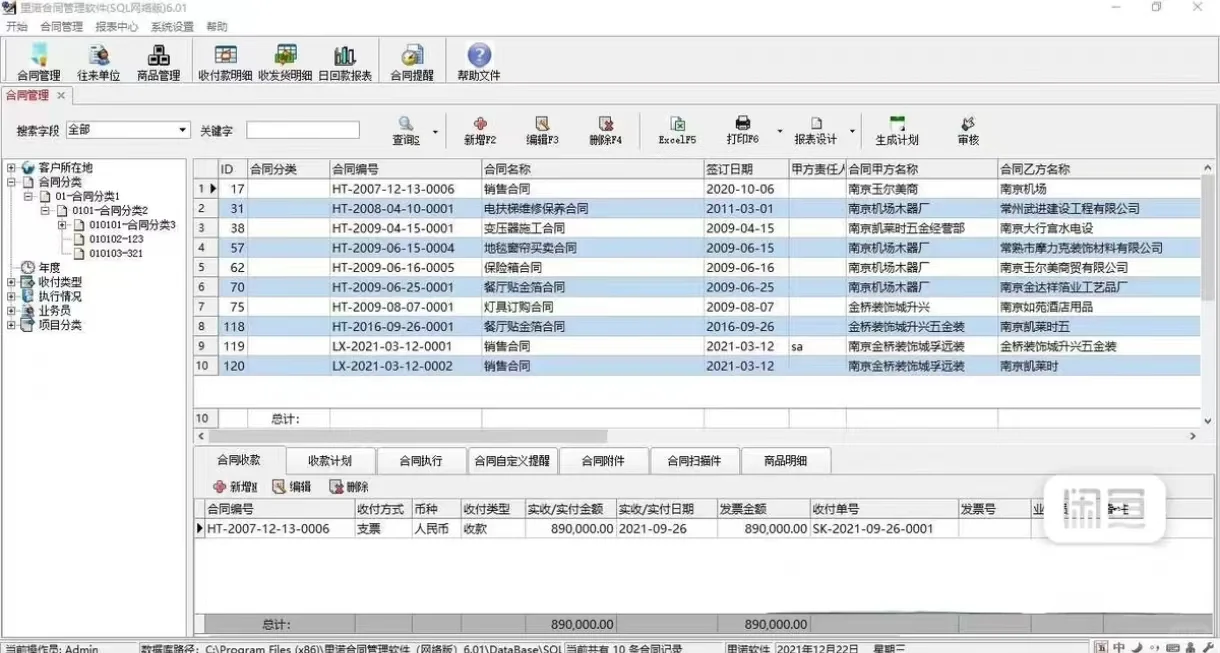Click the 新增F2 button
Image resolution: width=1220 pixels, height=653 pixels.
click(479, 130)
